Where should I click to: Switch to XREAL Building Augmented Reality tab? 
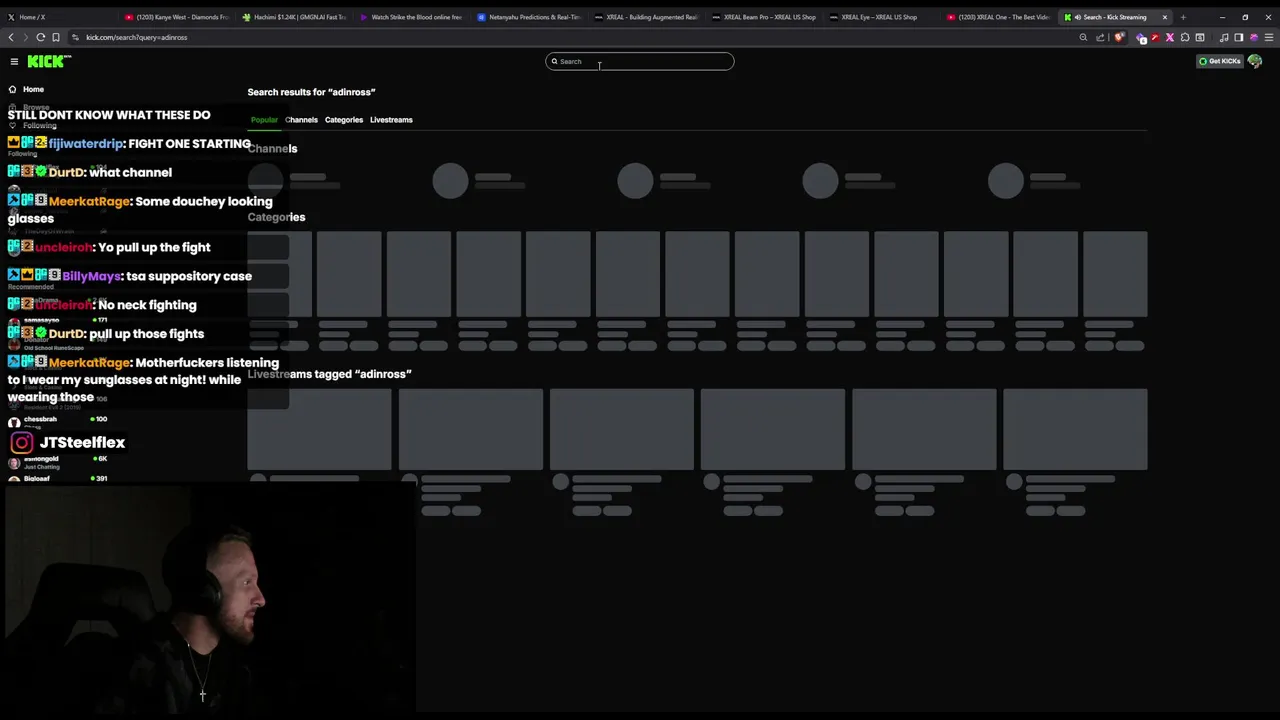tap(647, 17)
